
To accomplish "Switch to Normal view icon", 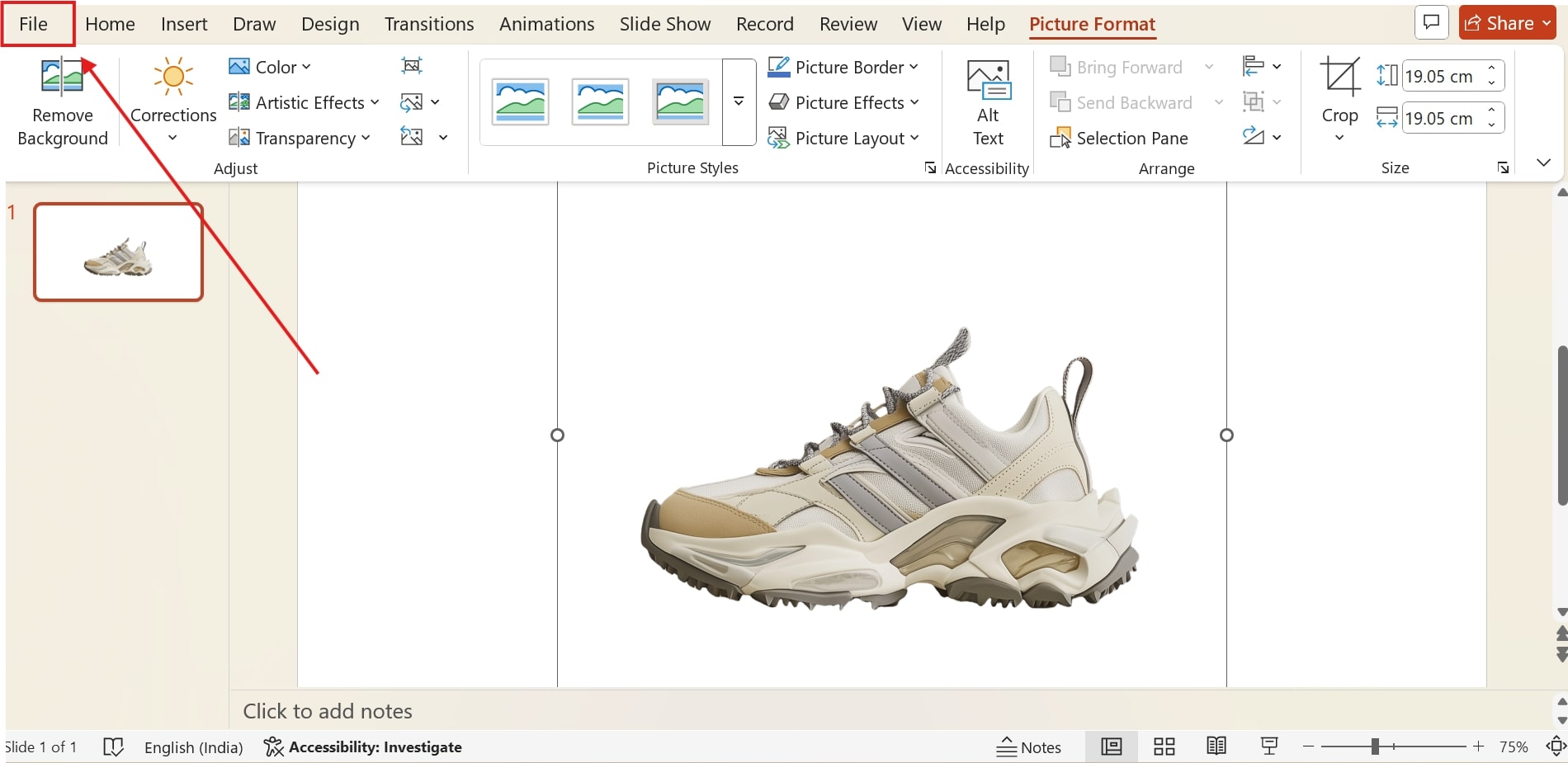I will tap(1112, 747).
